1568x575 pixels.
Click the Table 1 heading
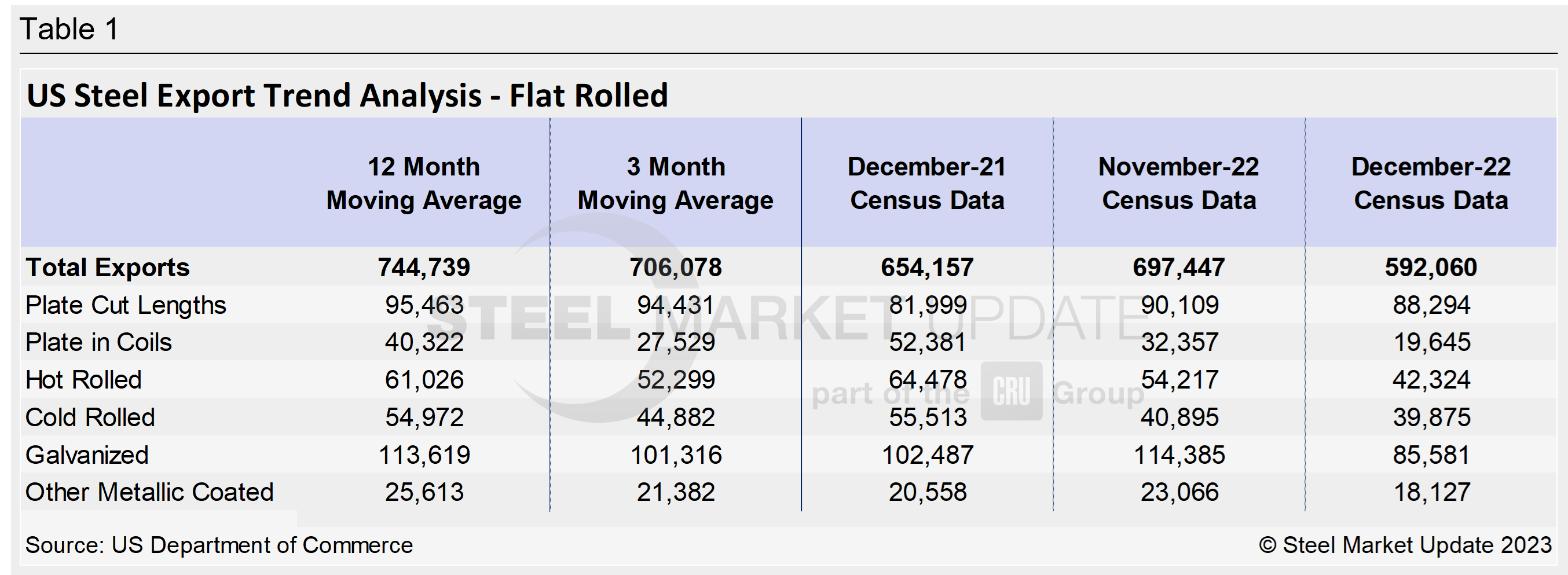[x=69, y=29]
